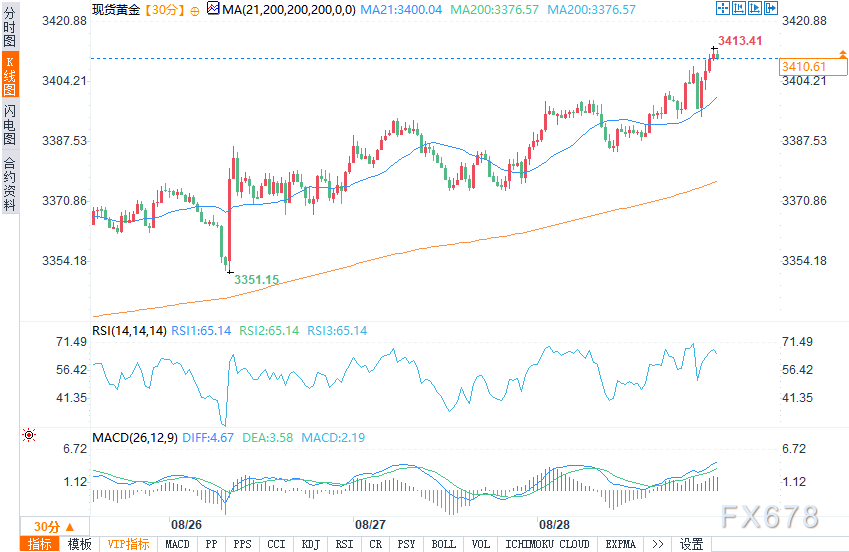This screenshot has width=849, height=552.
Task: Click the MA indicator picture icon
Action: click(x=213, y=9)
